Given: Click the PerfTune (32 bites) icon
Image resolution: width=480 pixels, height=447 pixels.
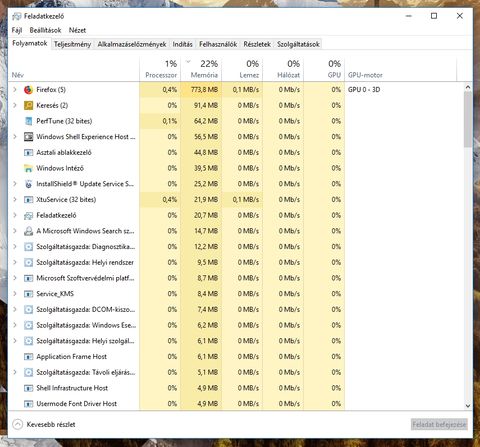Looking at the screenshot, I should click(x=28, y=121).
